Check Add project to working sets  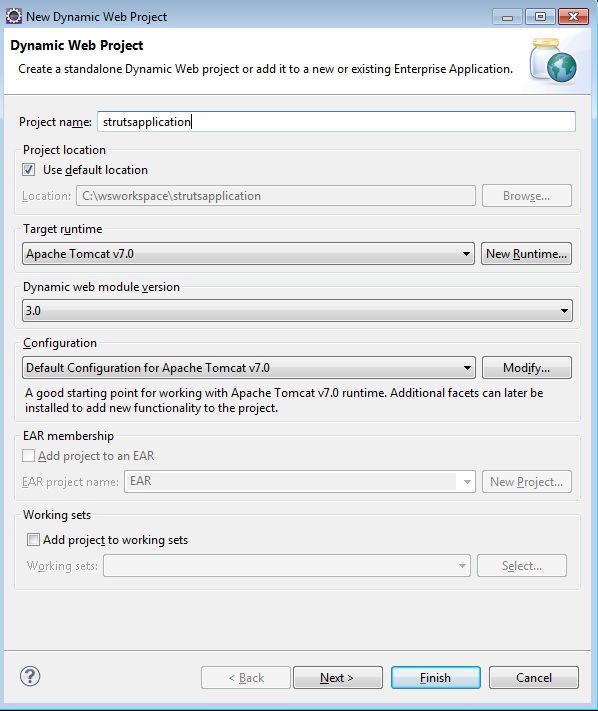point(33,540)
